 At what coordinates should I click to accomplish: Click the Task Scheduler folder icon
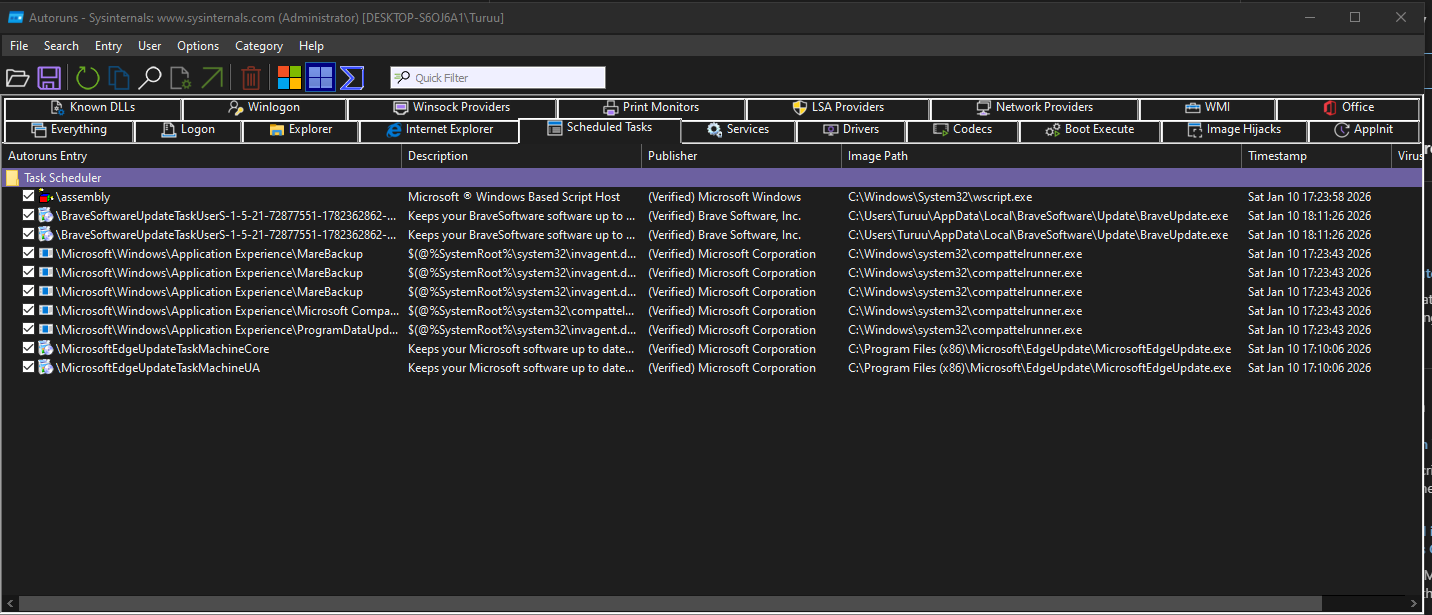pyautogui.click(x=12, y=178)
